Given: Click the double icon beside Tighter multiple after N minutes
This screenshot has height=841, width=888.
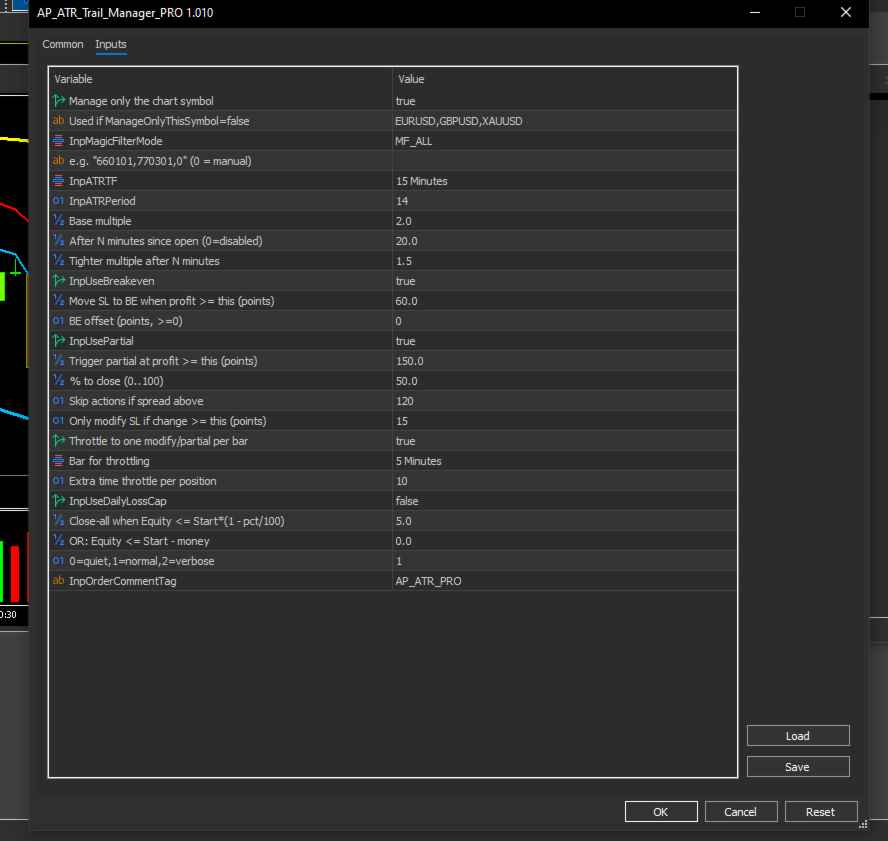Looking at the screenshot, I should 58,261.
